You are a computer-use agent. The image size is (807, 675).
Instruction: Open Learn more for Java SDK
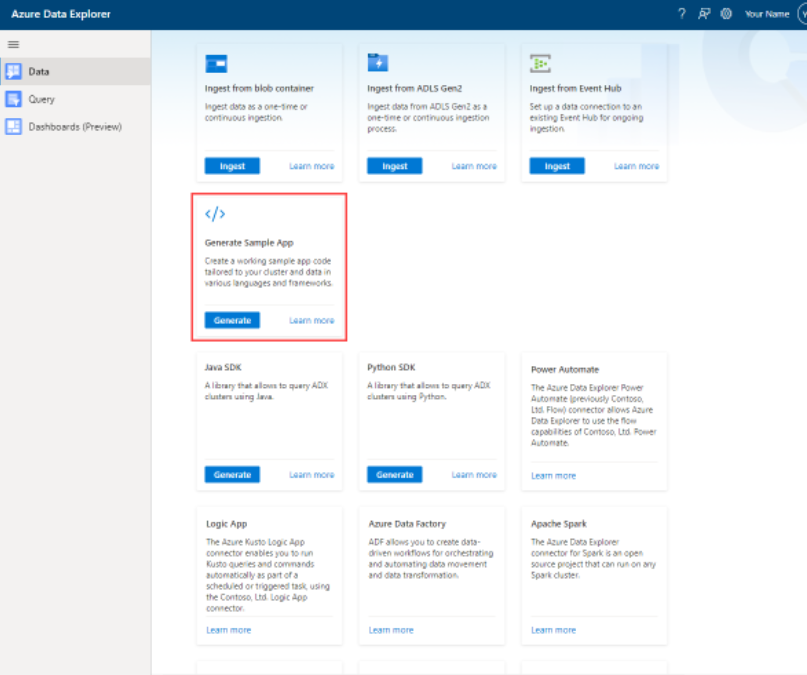(x=311, y=474)
